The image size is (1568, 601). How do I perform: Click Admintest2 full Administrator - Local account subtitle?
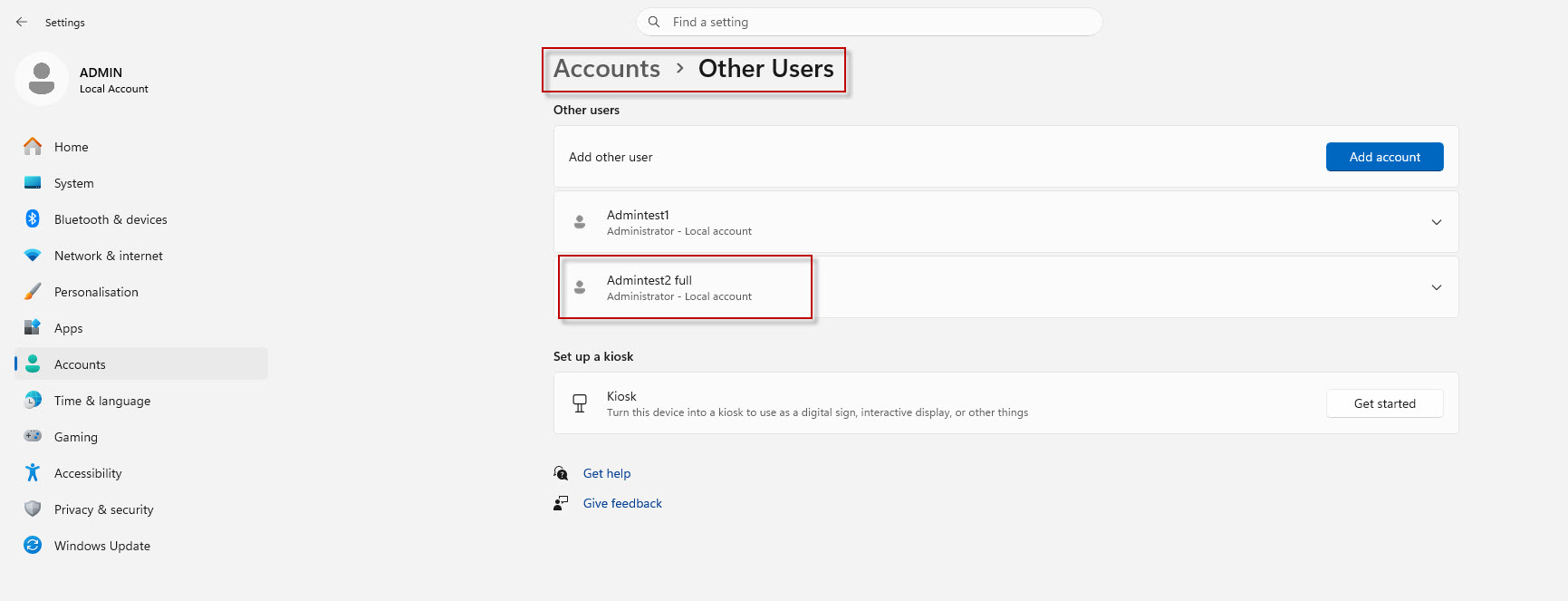[x=679, y=296]
